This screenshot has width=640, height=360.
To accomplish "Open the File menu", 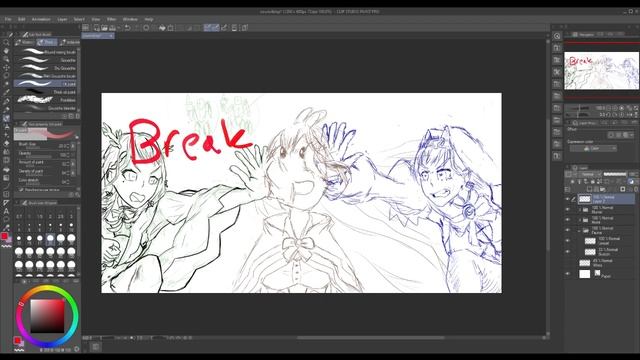I will click(x=8, y=19).
